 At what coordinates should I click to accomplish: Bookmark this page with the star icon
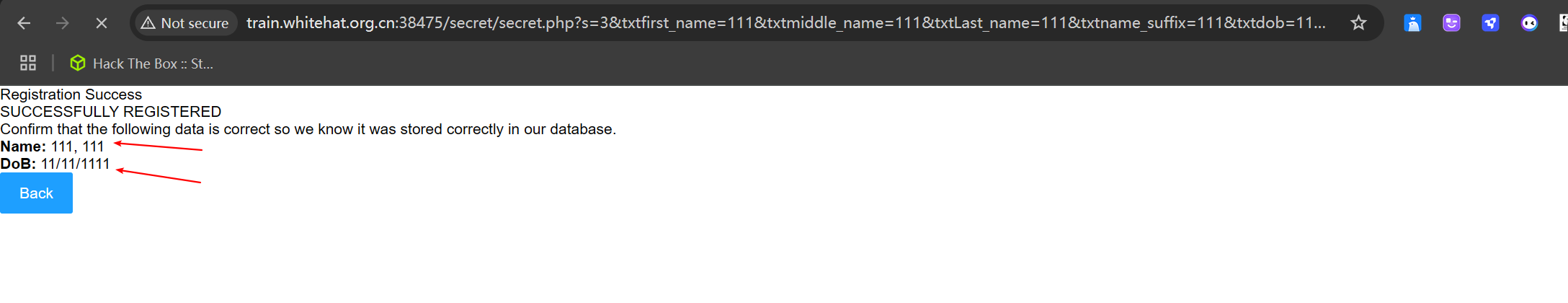1358,23
